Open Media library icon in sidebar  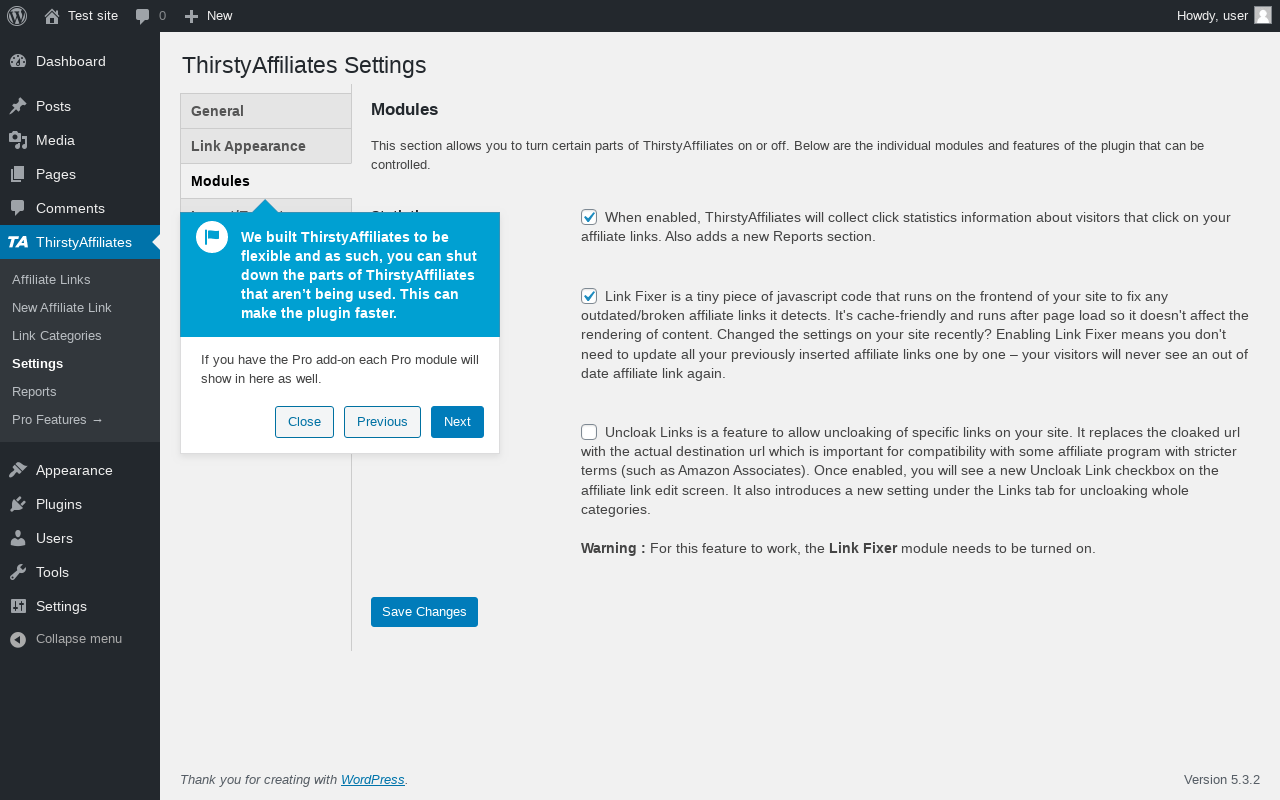[x=18, y=140]
